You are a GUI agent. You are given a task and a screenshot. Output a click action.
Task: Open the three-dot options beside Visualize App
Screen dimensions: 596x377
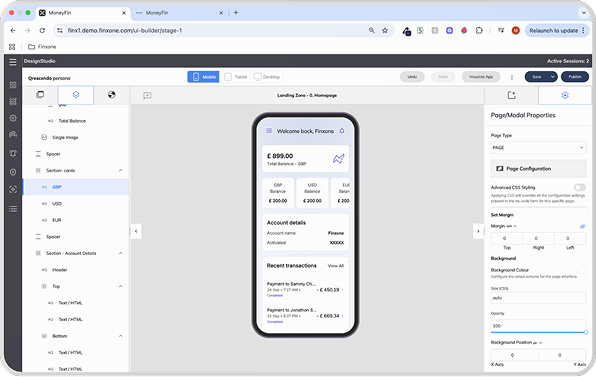(x=512, y=77)
